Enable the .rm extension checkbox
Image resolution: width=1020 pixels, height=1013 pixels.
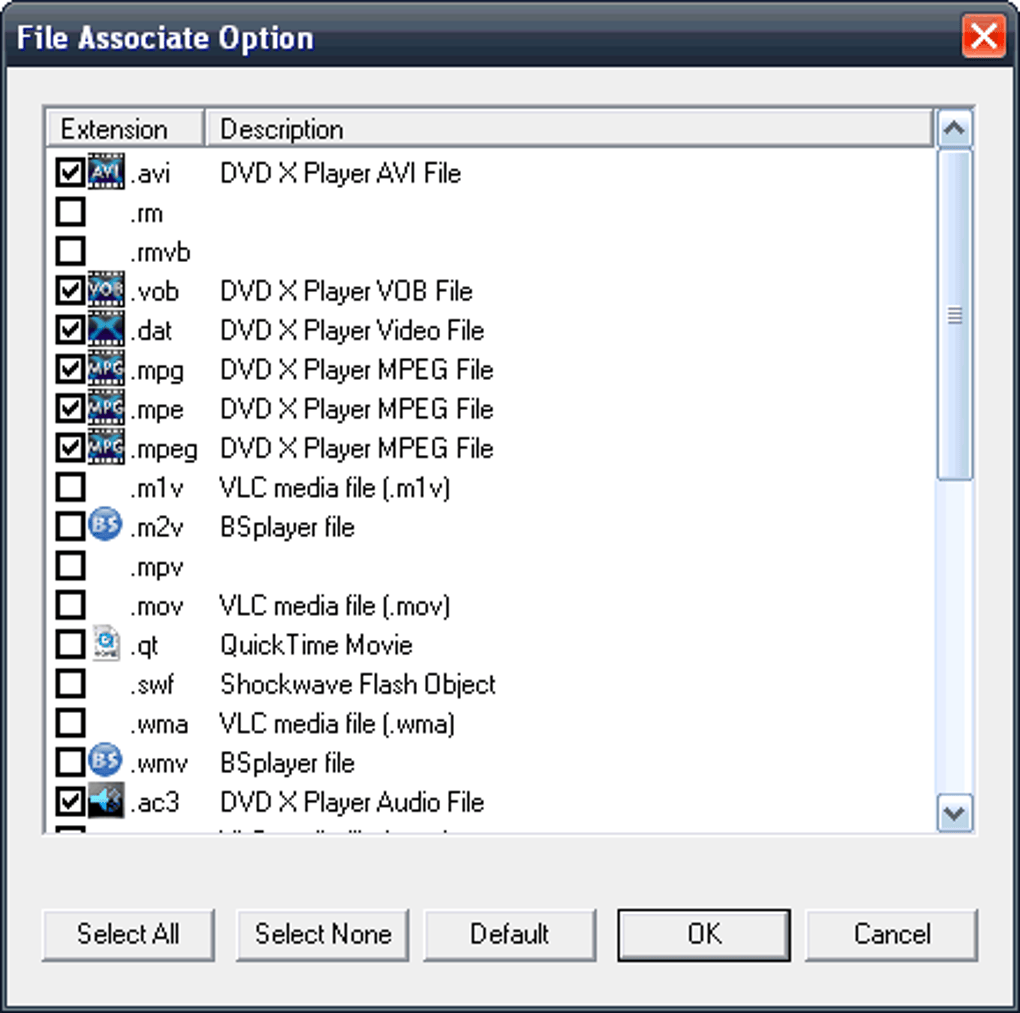[70, 213]
